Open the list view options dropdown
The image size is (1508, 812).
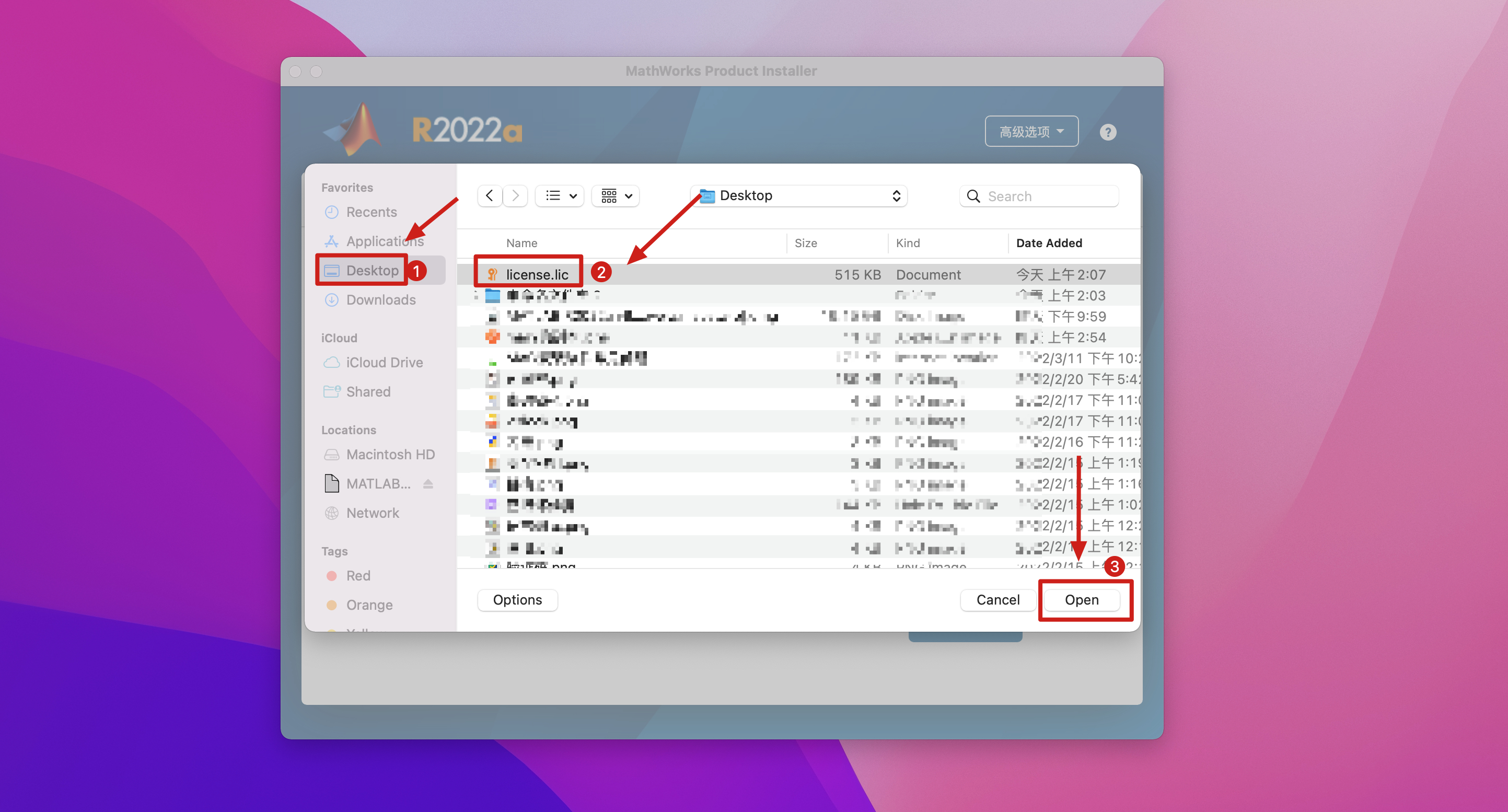pyautogui.click(x=560, y=195)
